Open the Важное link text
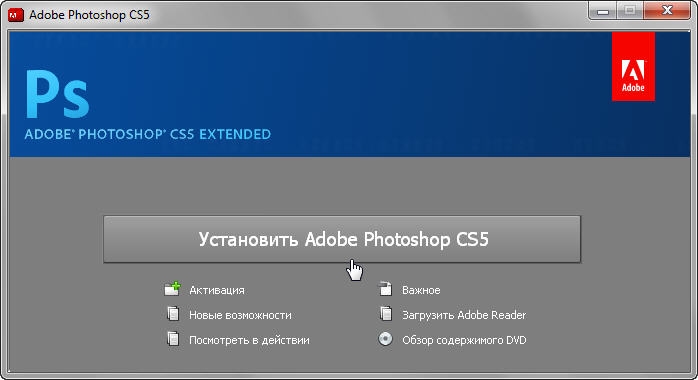 (421, 290)
